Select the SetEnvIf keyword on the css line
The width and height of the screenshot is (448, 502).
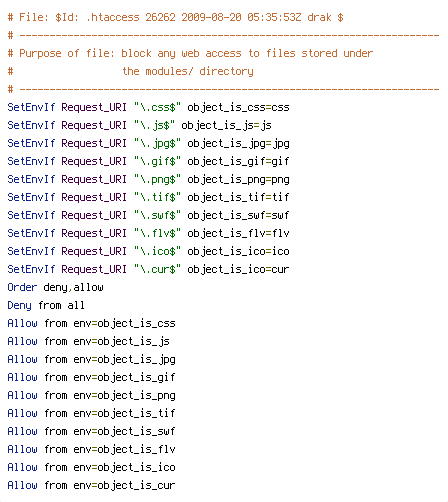point(31,107)
